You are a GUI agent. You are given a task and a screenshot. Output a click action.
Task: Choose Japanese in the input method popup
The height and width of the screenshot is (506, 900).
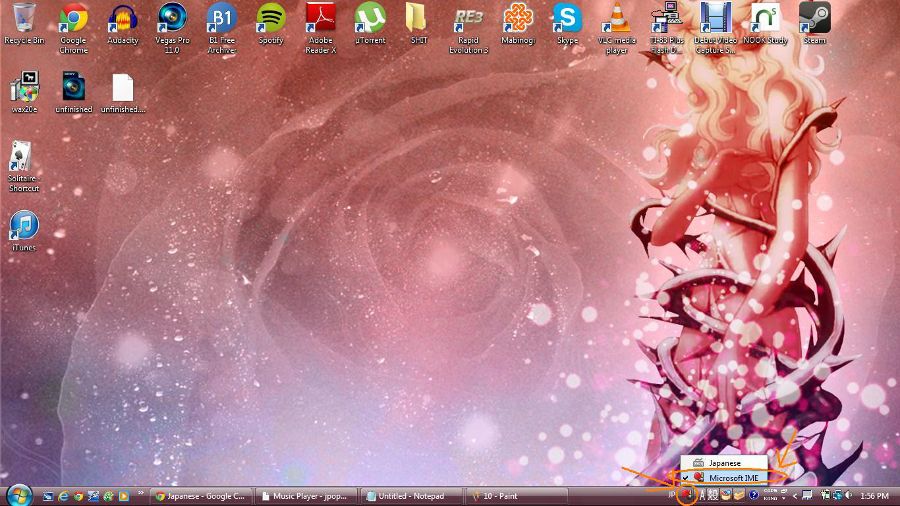[725, 463]
